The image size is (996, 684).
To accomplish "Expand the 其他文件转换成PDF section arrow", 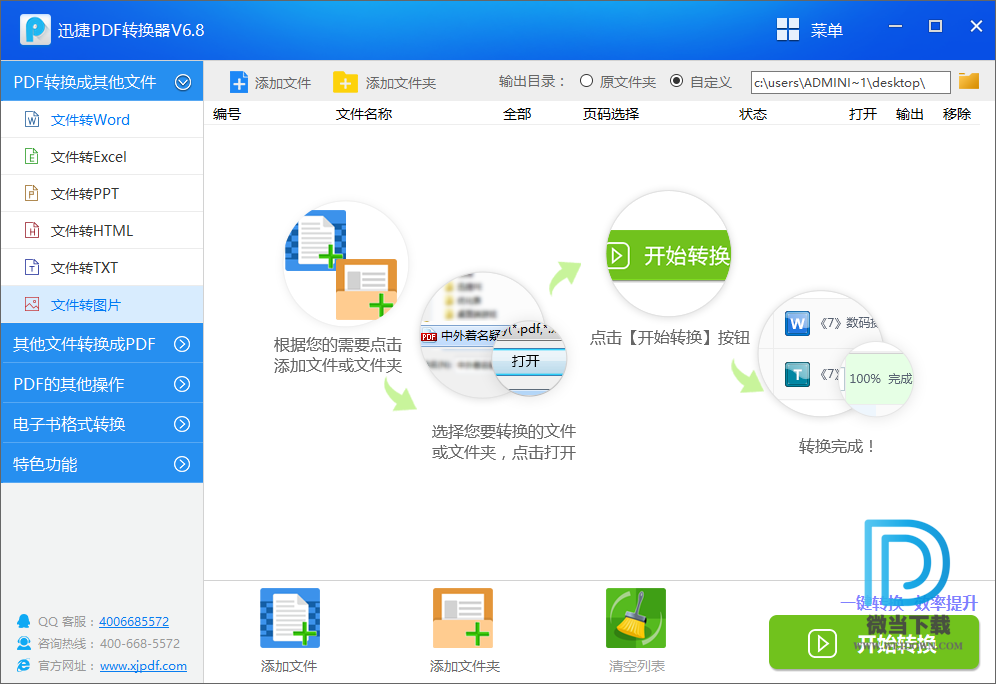I will (x=182, y=344).
